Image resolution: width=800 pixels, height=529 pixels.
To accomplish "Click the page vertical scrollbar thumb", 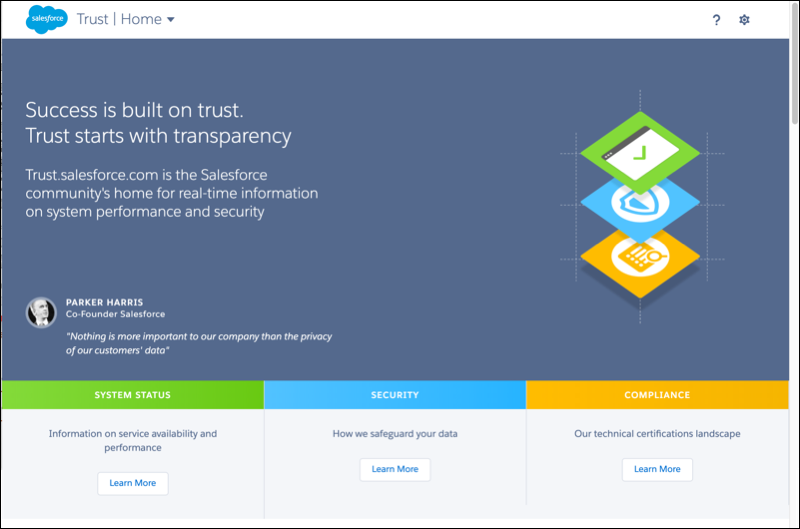I will pyautogui.click(x=794, y=64).
